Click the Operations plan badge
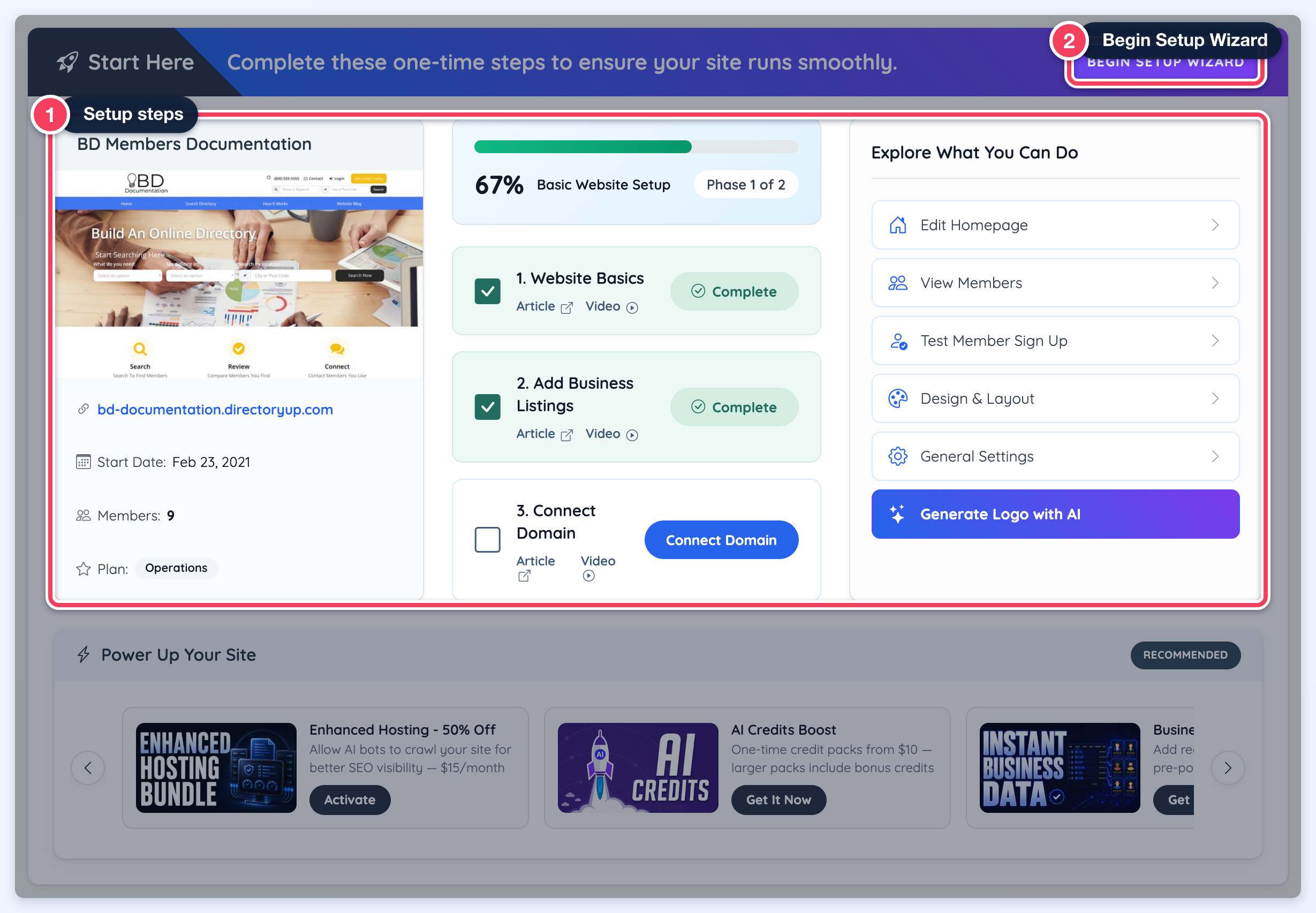The width and height of the screenshot is (1316, 913). pyautogui.click(x=176, y=568)
